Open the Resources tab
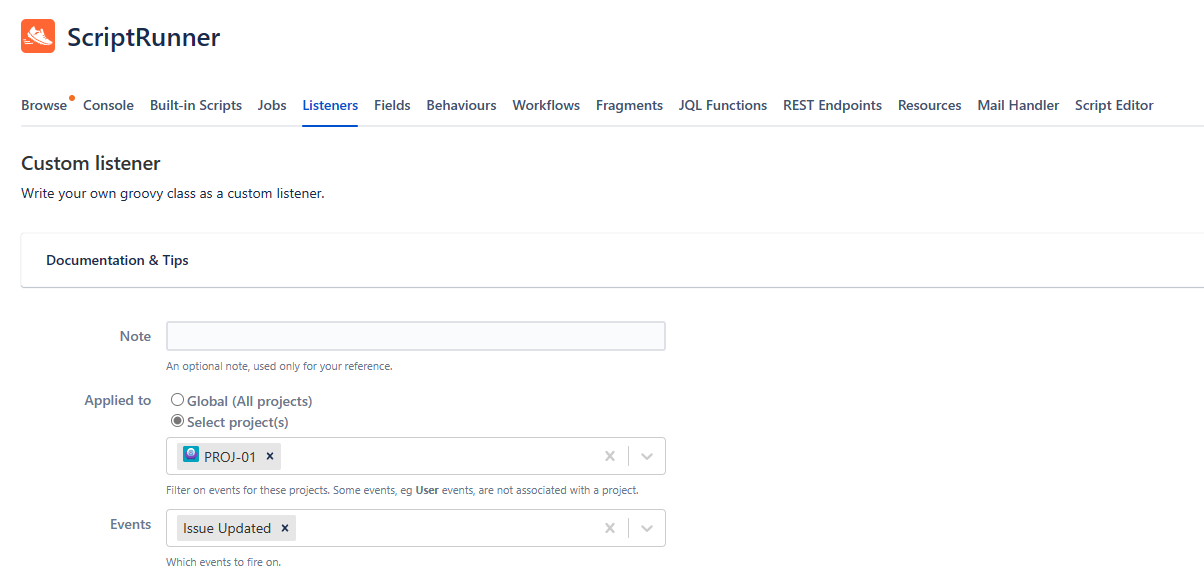The width and height of the screenshot is (1204, 585). click(929, 105)
